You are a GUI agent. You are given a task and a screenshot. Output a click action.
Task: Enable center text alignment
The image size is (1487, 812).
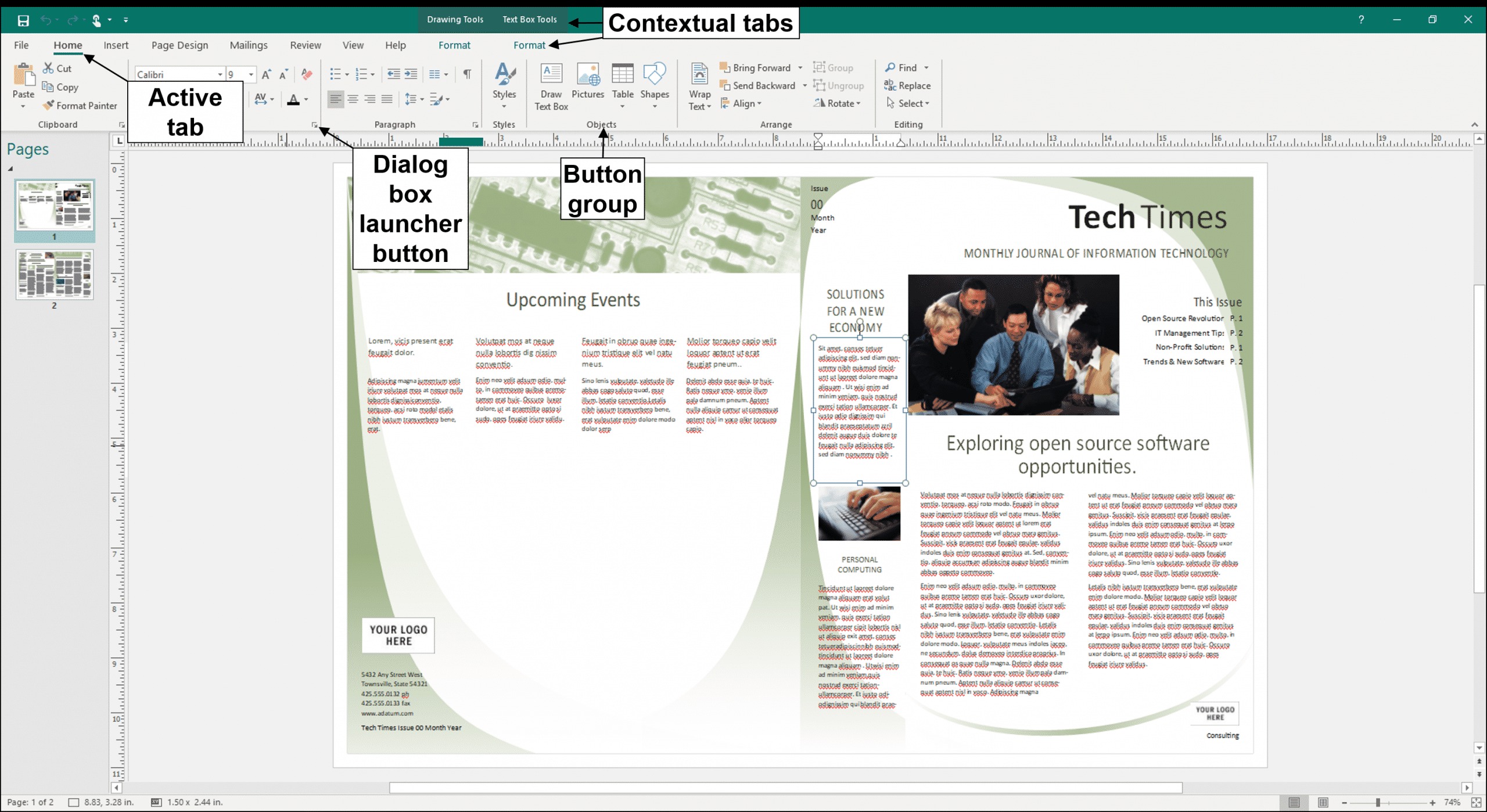tap(353, 99)
